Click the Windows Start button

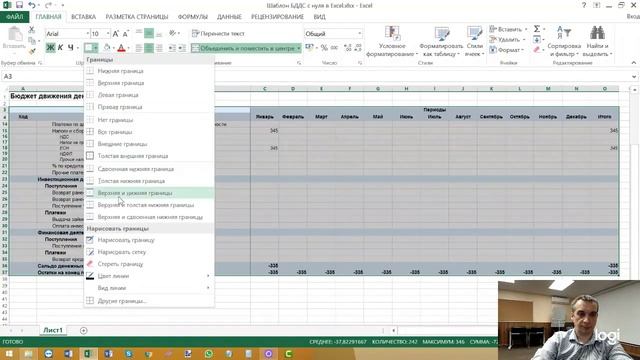pos(9,353)
